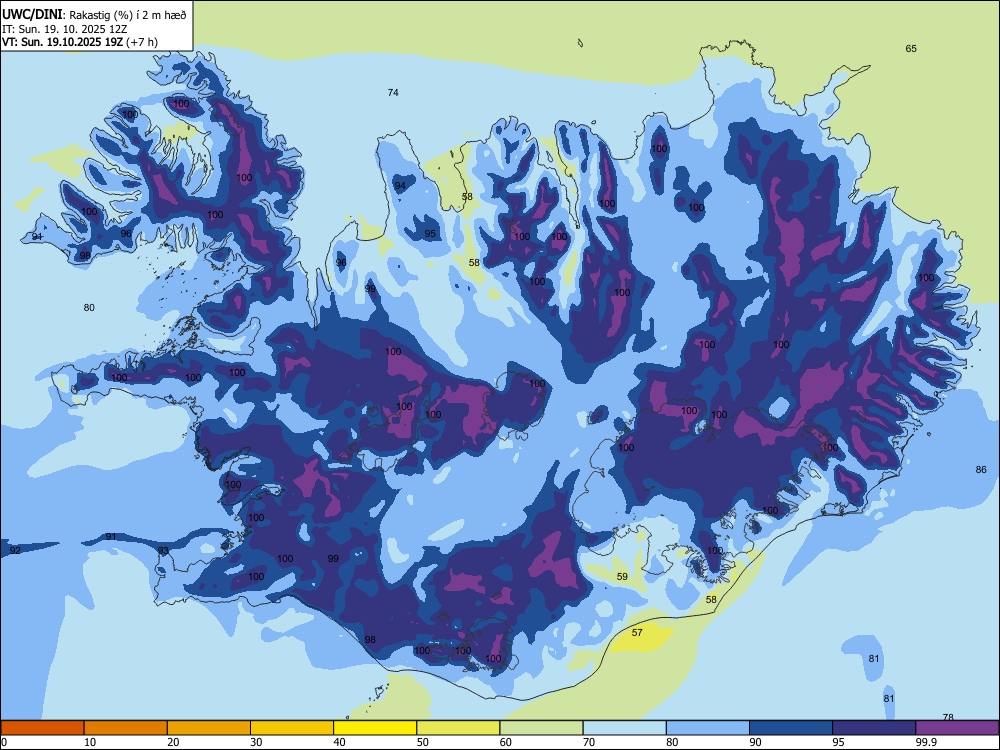This screenshot has height=750, width=1000.
Task: Click the bright yellow 40–50 legend swatch
Action: point(375,728)
